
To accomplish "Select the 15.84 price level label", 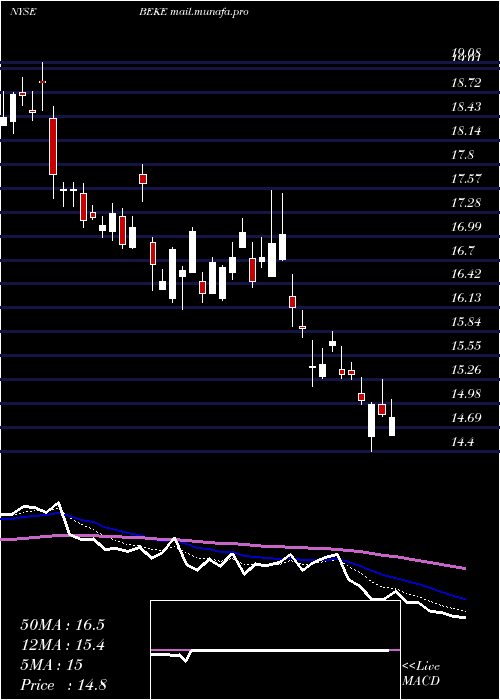I will (x=467, y=321).
